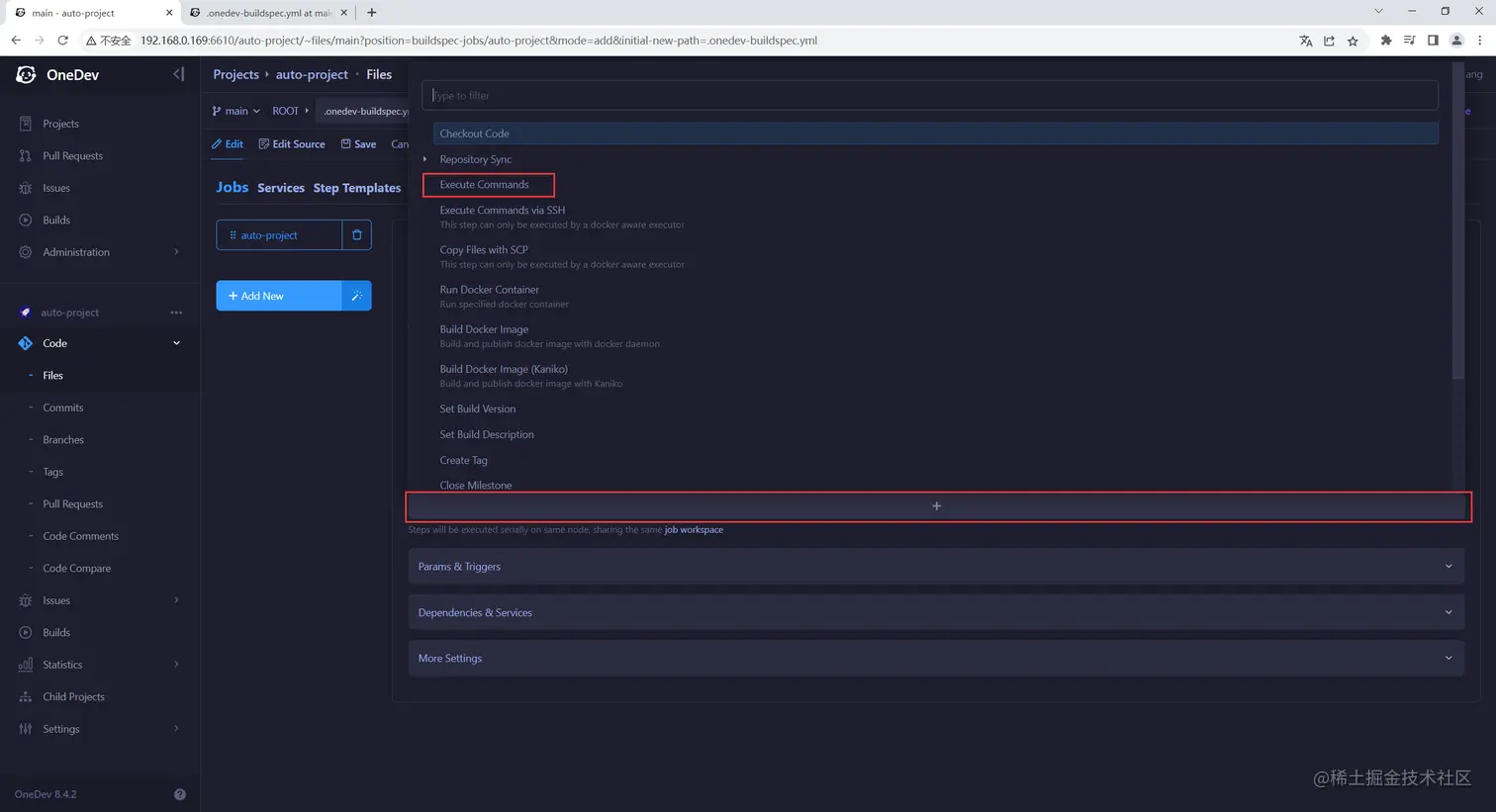1496x812 pixels.
Task: Open the main branch dropdown
Action: pos(236,111)
